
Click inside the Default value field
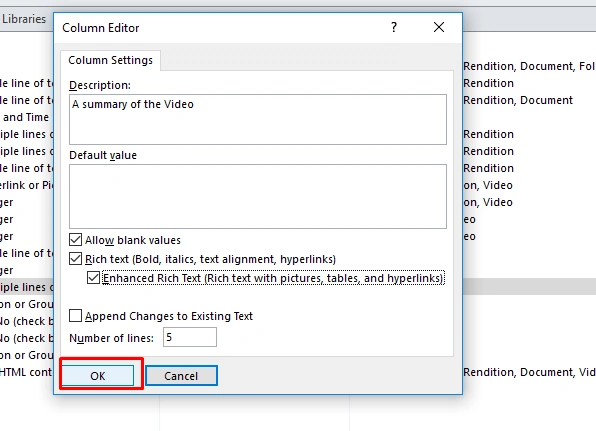(258, 196)
